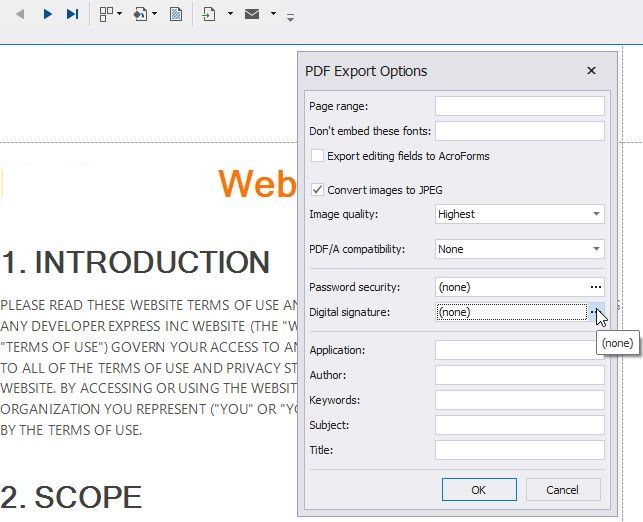Go to the next page
This screenshot has height=522, width=643.
[47, 15]
